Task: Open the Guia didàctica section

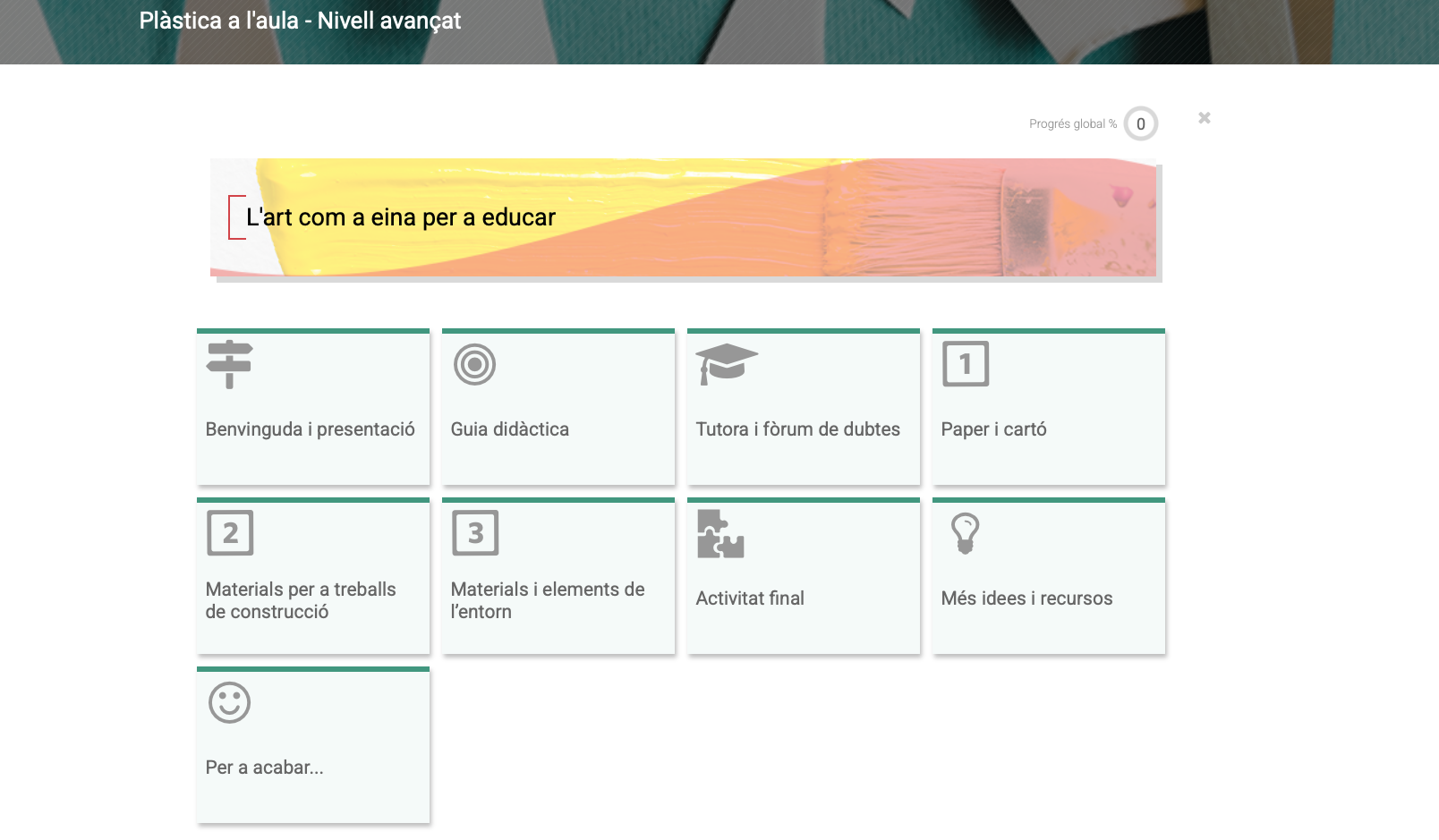Action: click(x=509, y=429)
